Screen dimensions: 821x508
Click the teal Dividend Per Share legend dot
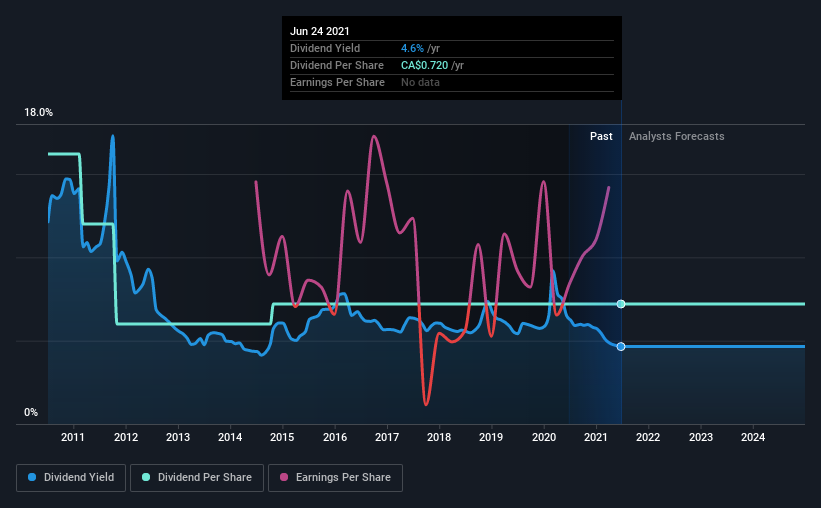click(146, 477)
